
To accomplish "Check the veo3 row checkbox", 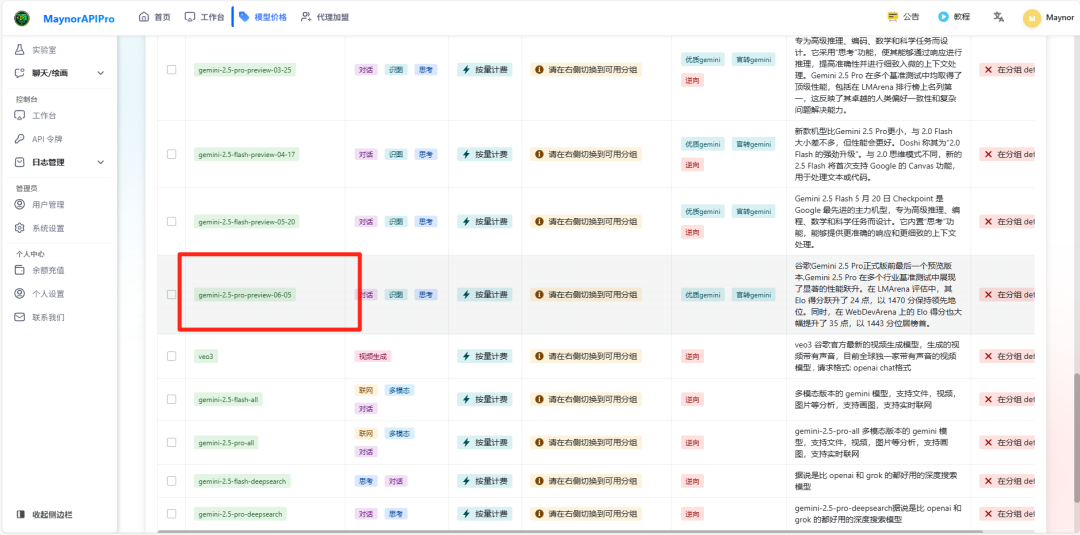I will point(172,356).
